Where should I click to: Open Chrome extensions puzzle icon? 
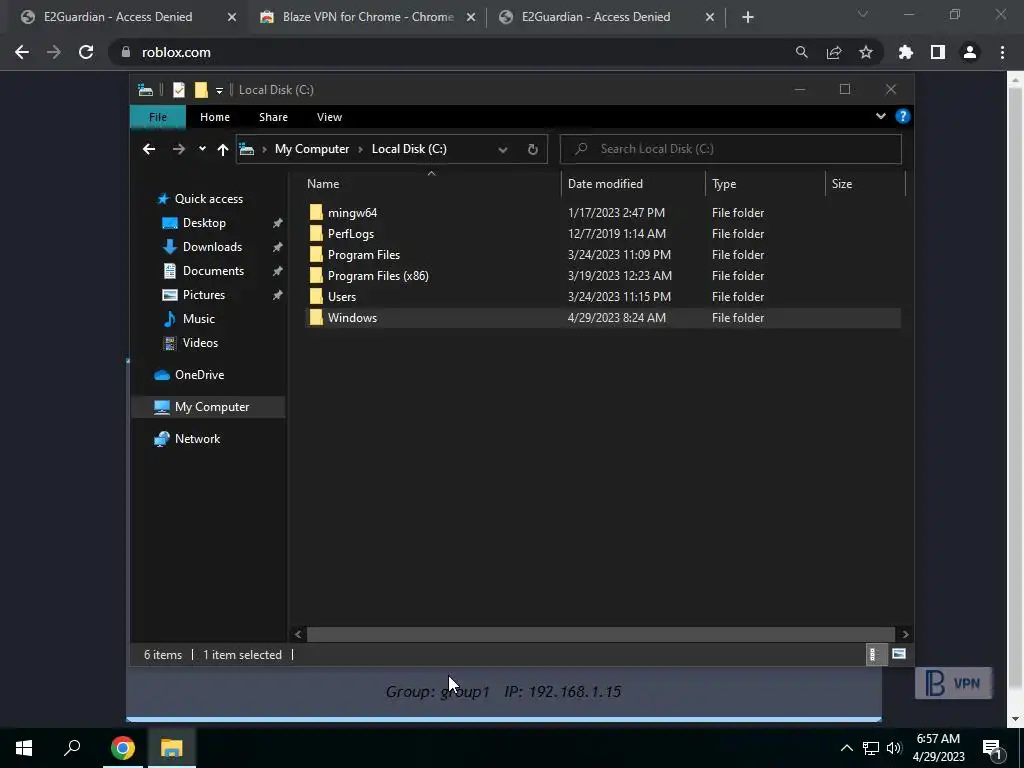tap(905, 52)
